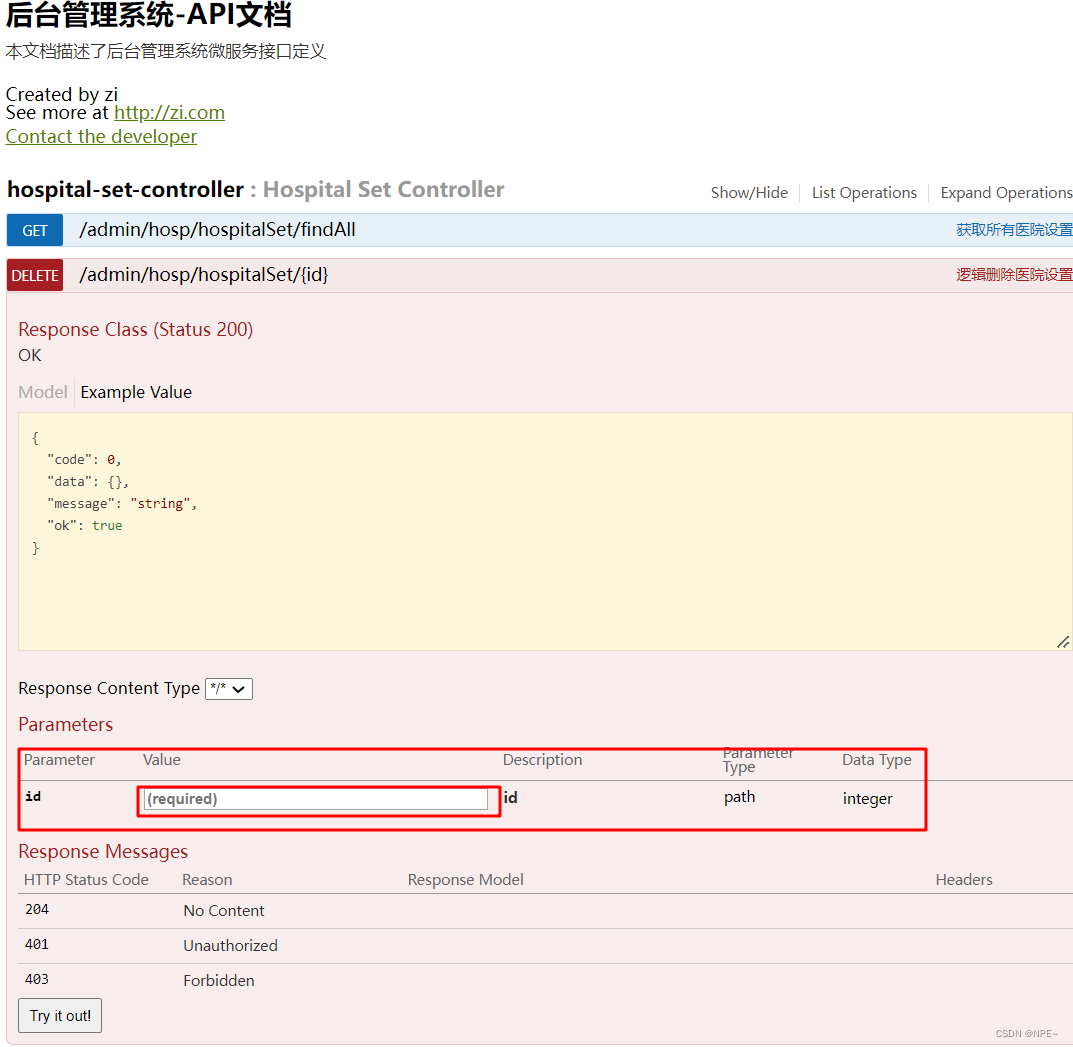Click the 'Forbidden' reason text

[219, 981]
